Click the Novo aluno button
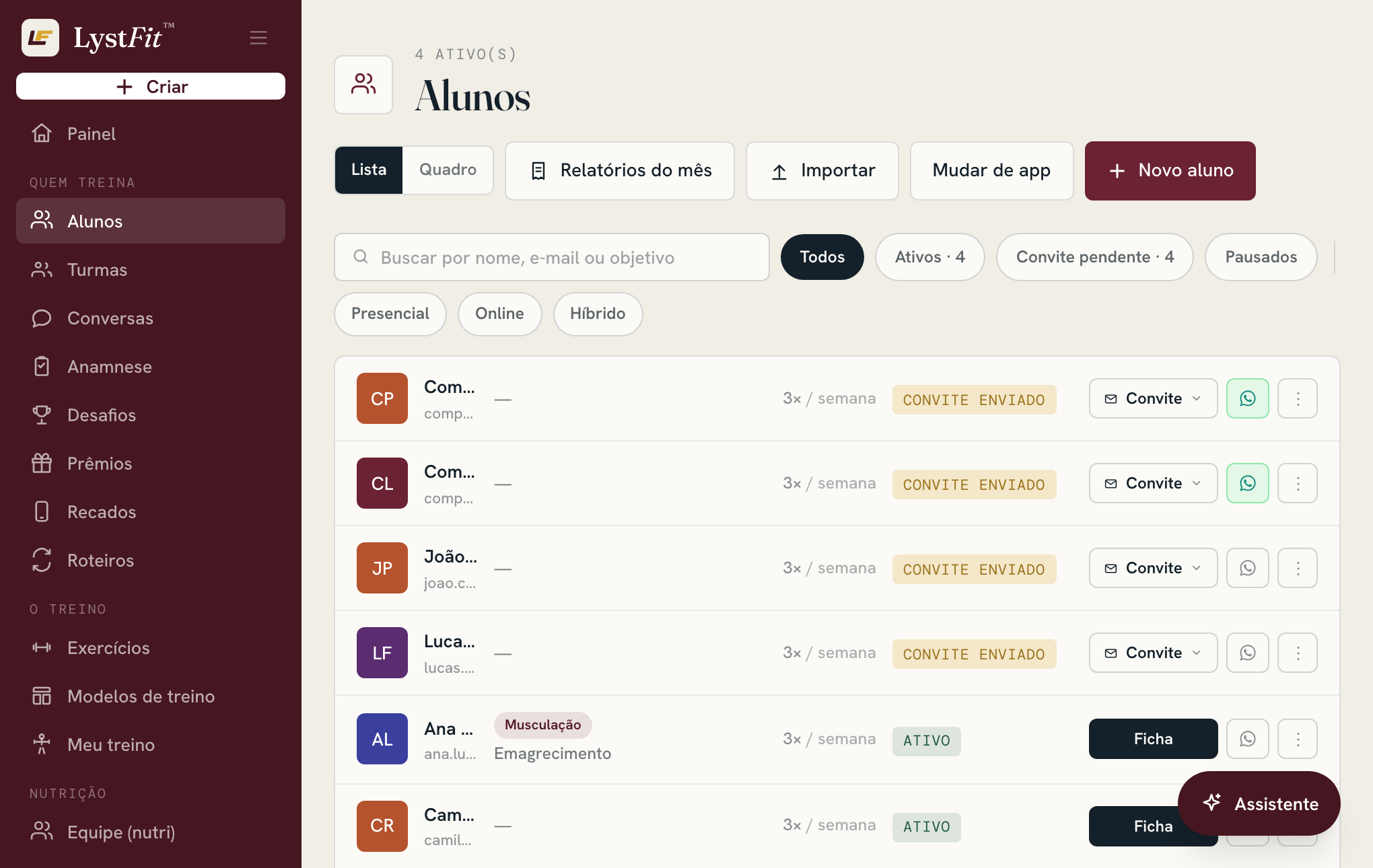This screenshot has height=868, width=1373. pos(1170,171)
